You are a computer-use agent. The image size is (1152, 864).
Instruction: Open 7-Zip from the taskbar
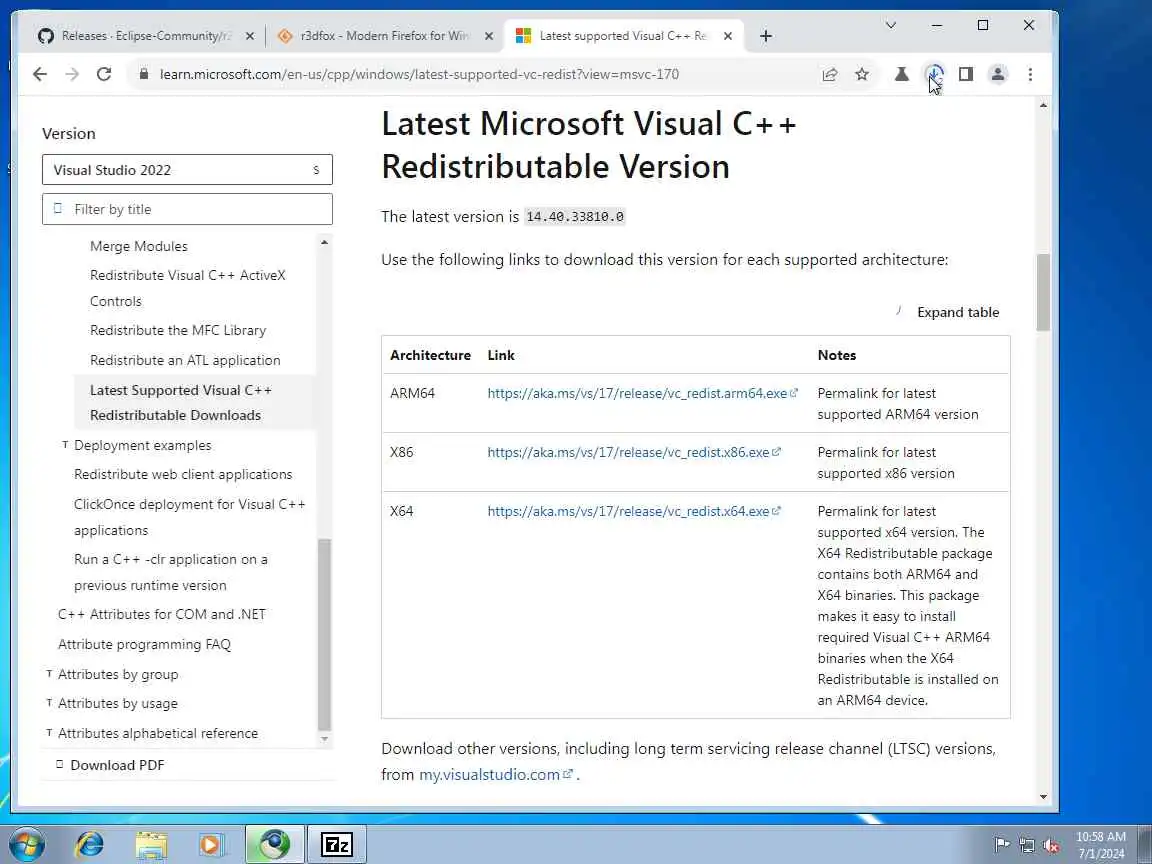[x=336, y=845]
